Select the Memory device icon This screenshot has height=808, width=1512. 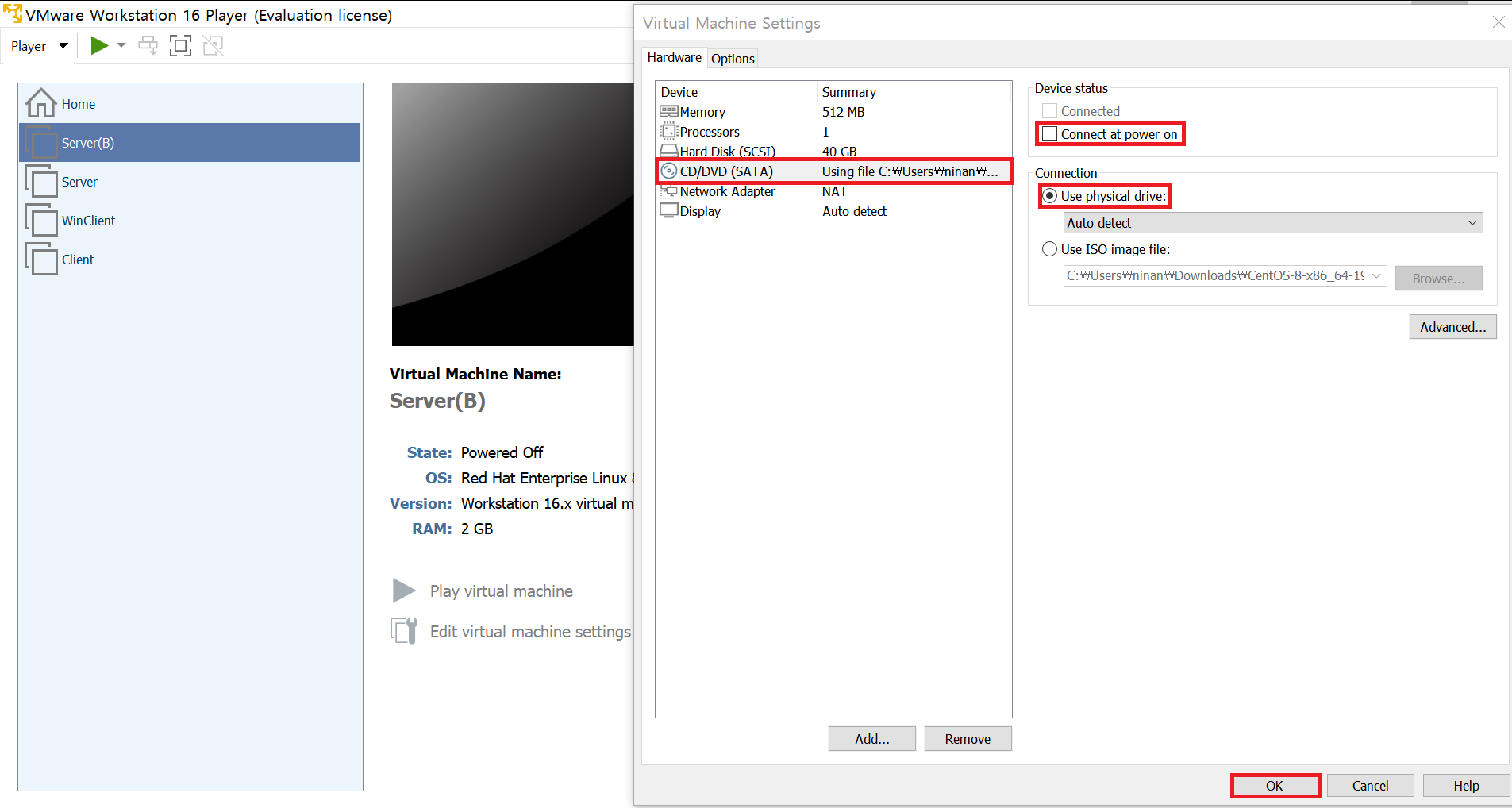pyautogui.click(x=669, y=112)
